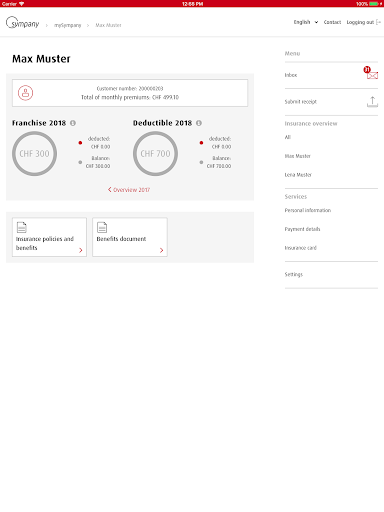Click arrow on Benefits document card
This screenshot has height=512, width=384.
tap(161, 250)
